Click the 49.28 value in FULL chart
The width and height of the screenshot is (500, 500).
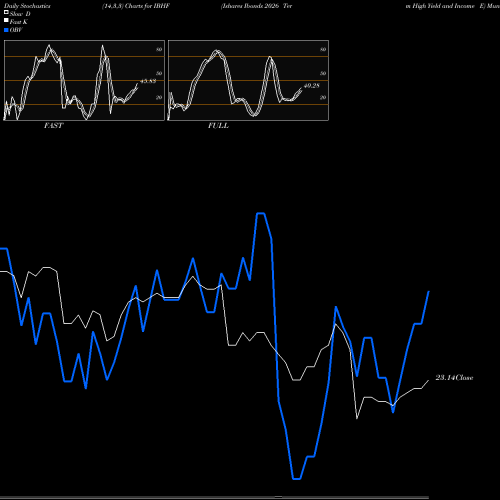(x=312, y=86)
